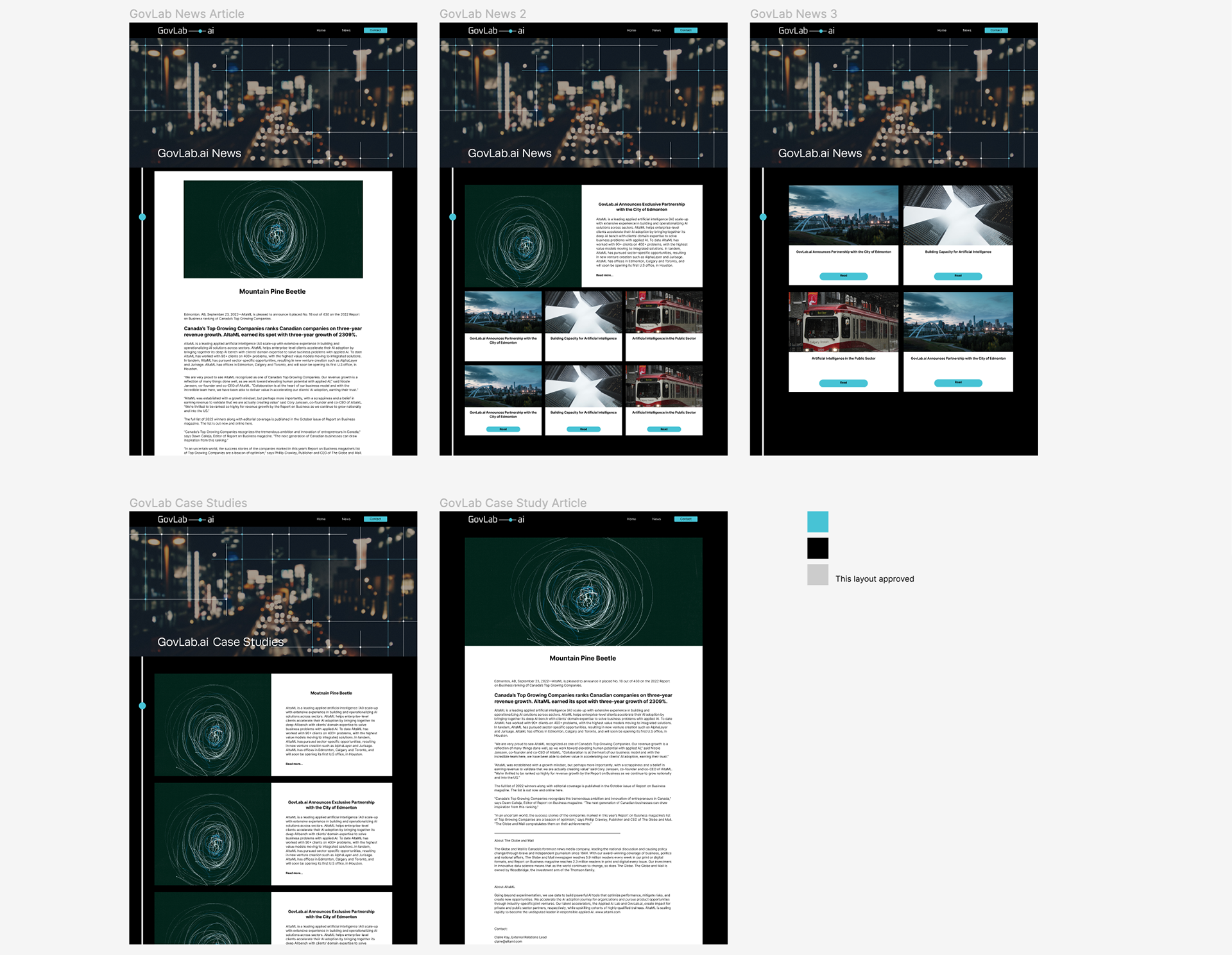The height and width of the screenshot is (955, 1232).
Task: Click the GovLab.ai logo in Case Studies frame
Action: (186, 520)
